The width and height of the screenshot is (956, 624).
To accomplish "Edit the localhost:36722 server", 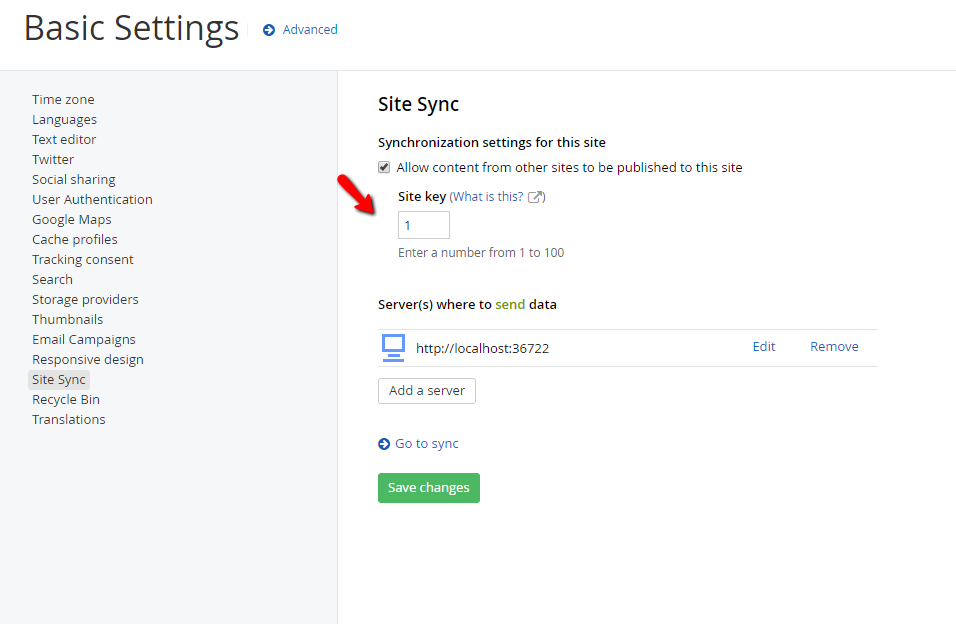I will (x=764, y=346).
